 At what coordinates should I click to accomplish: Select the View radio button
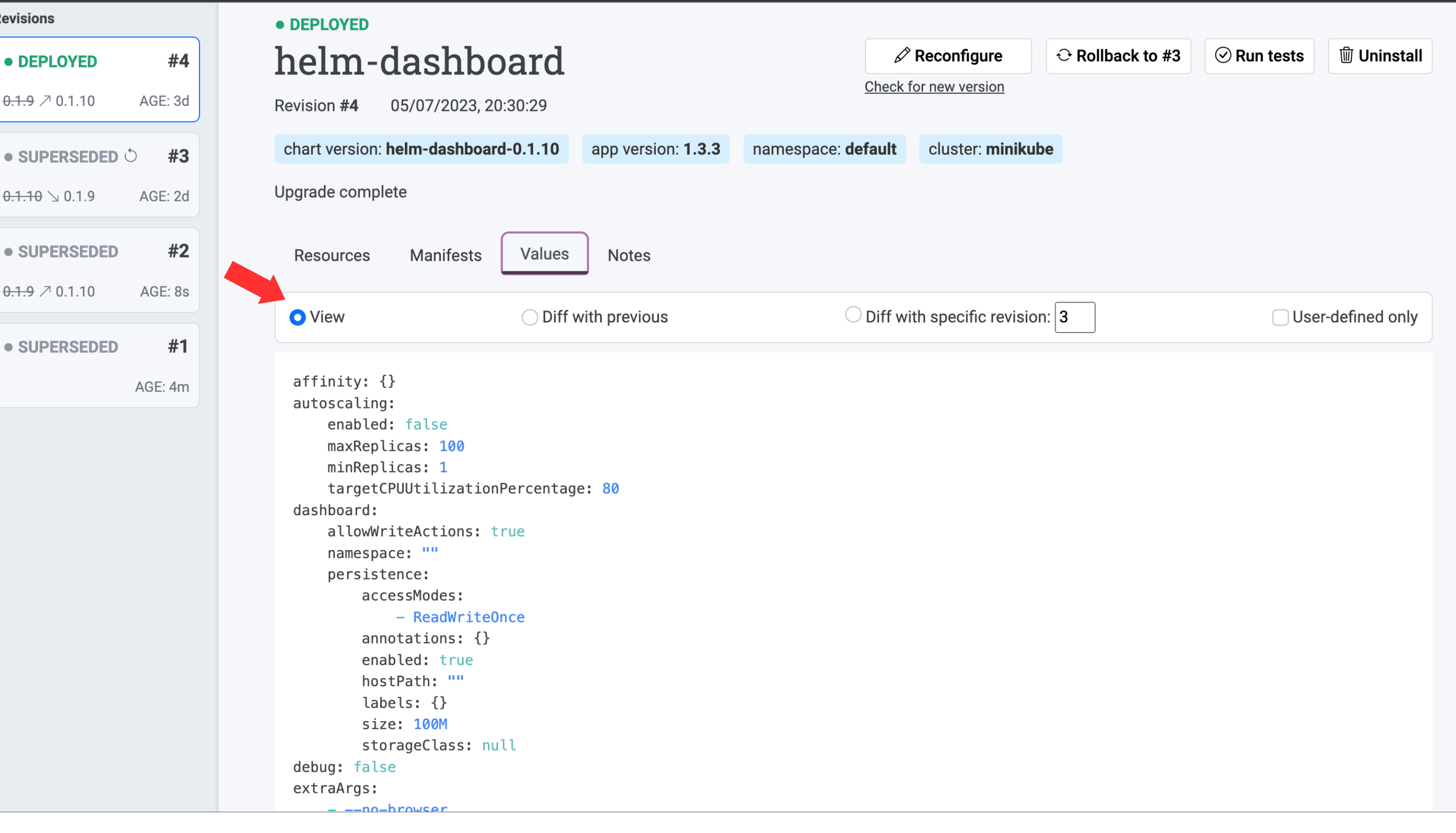tap(298, 317)
